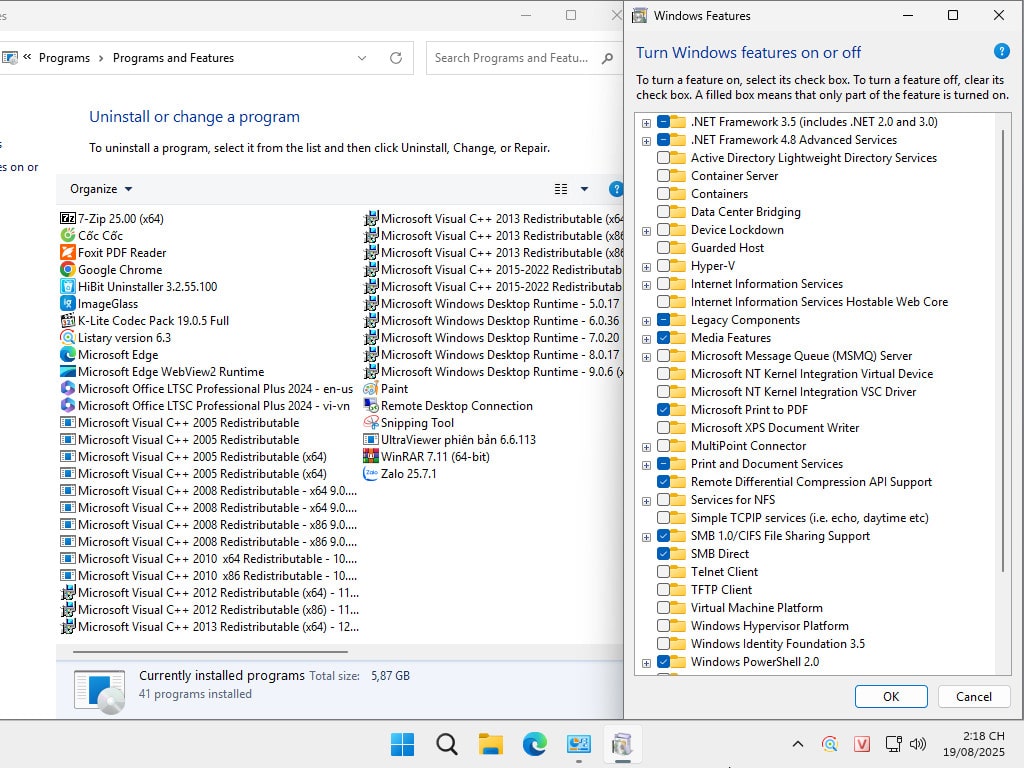Click the refresh icon in address bar
The width and height of the screenshot is (1024, 768).
[x=396, y=57]
